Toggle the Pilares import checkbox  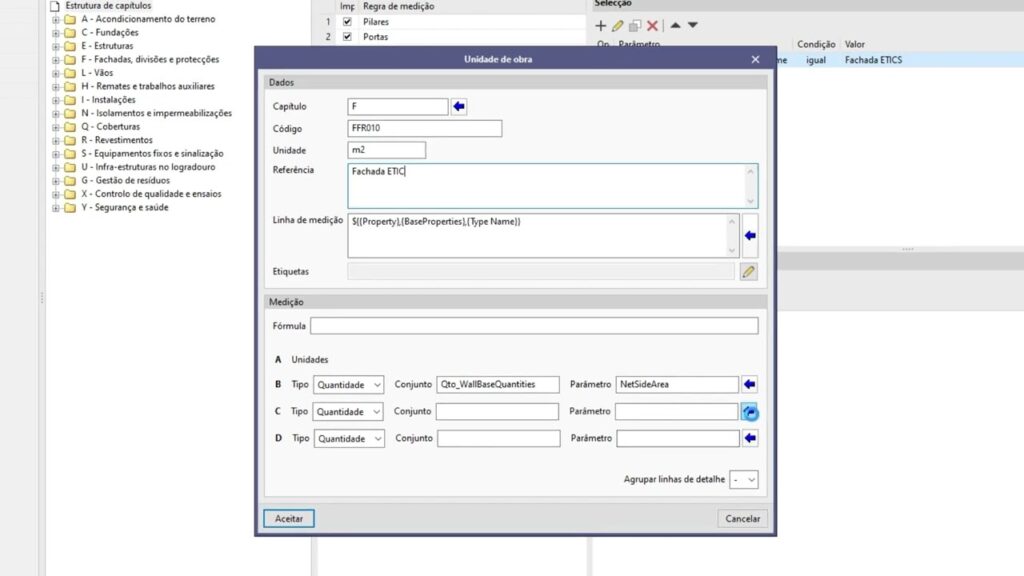coord(347,21)
